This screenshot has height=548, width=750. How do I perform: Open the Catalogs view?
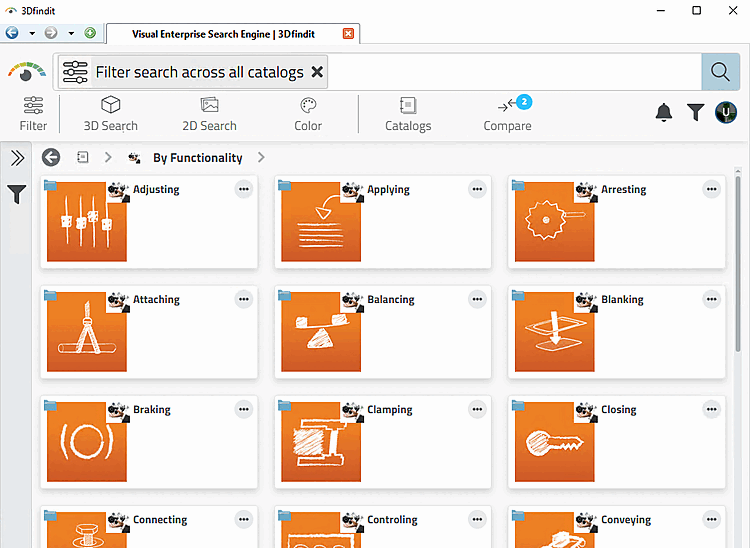(408, 114)
